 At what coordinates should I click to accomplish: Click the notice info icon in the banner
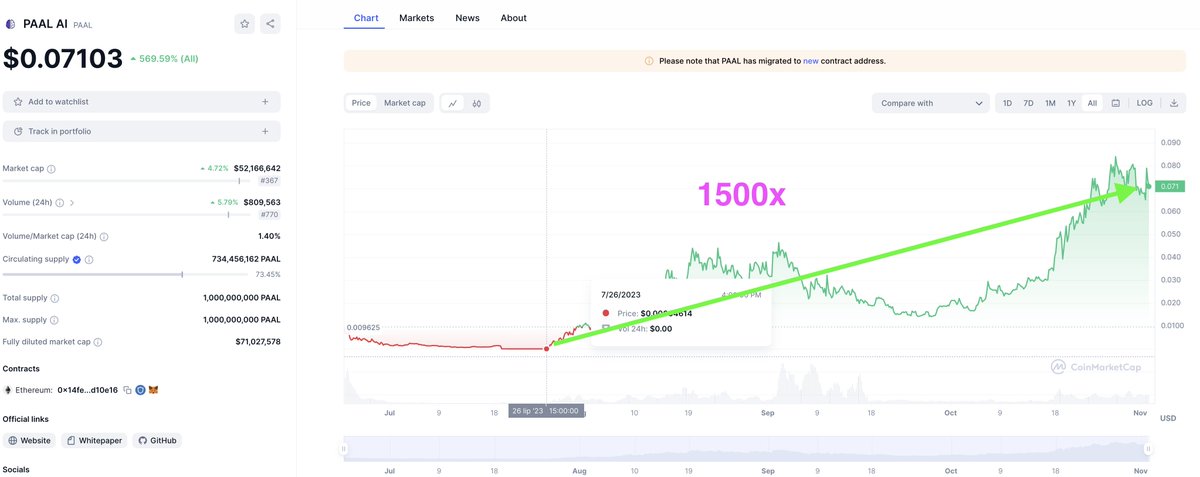point(649,61)
